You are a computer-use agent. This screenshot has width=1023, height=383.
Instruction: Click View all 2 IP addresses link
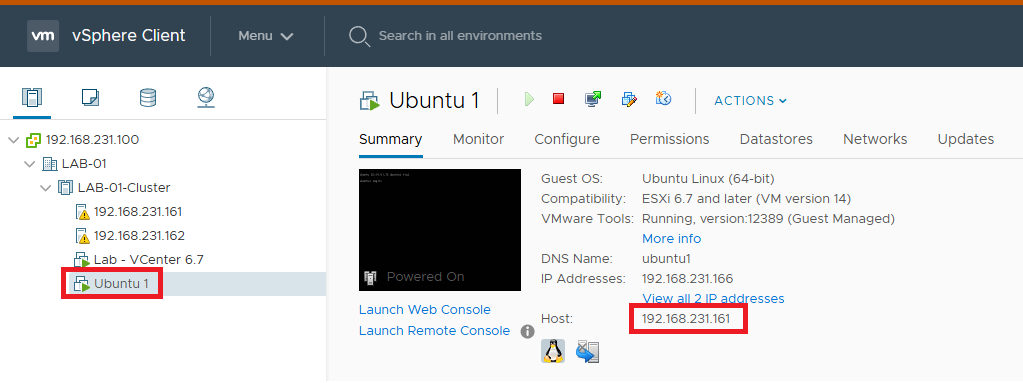pyautogui.click(x=713, y=299)
